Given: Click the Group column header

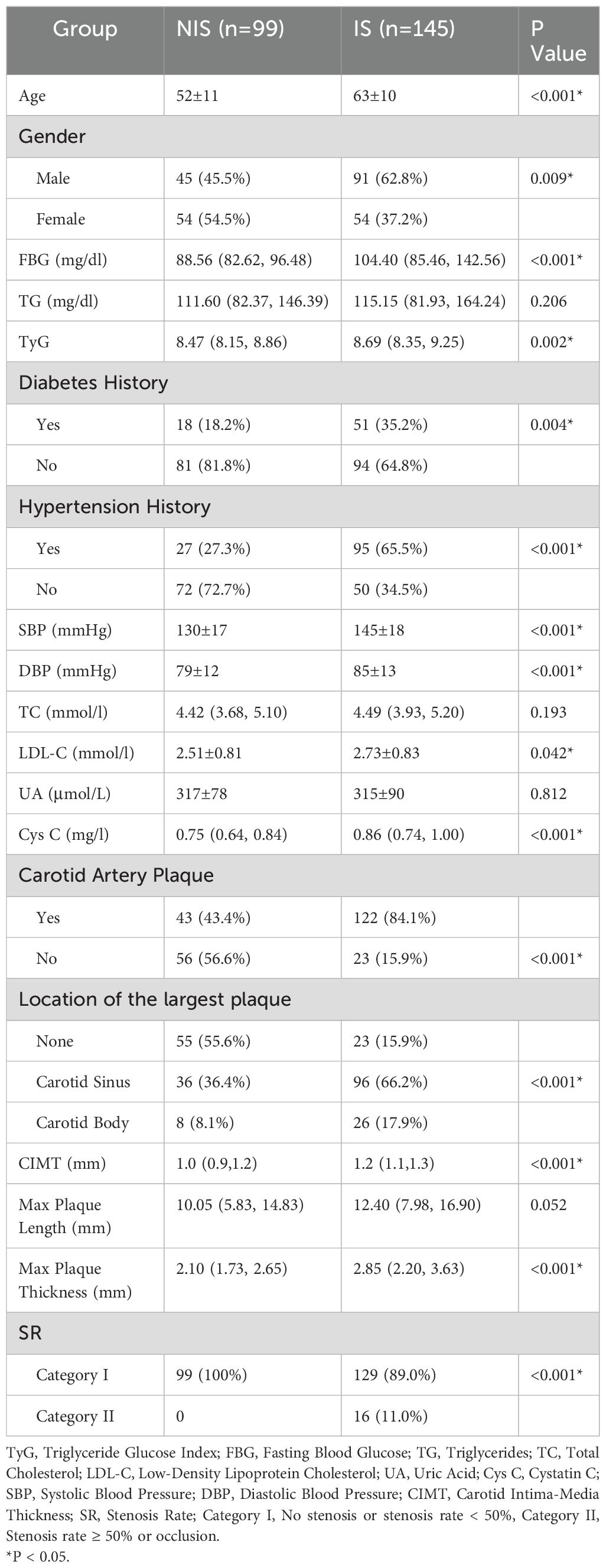Looking at the screenshot, I should click(84, 28).
